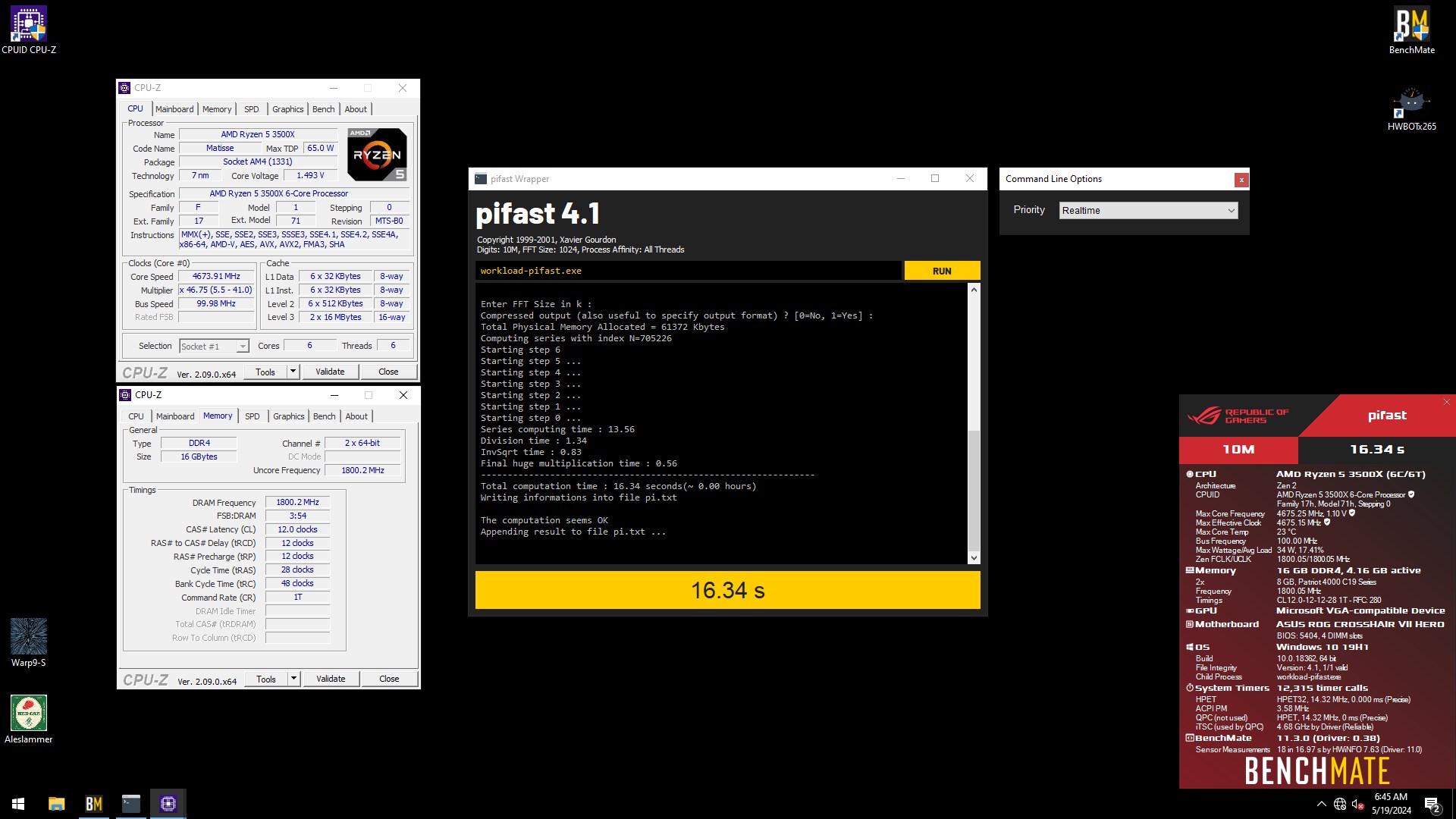Screen dimensions: 1456x819
Task: Open the Aleslammer desktop shortcut
Action: pos(29,720)
